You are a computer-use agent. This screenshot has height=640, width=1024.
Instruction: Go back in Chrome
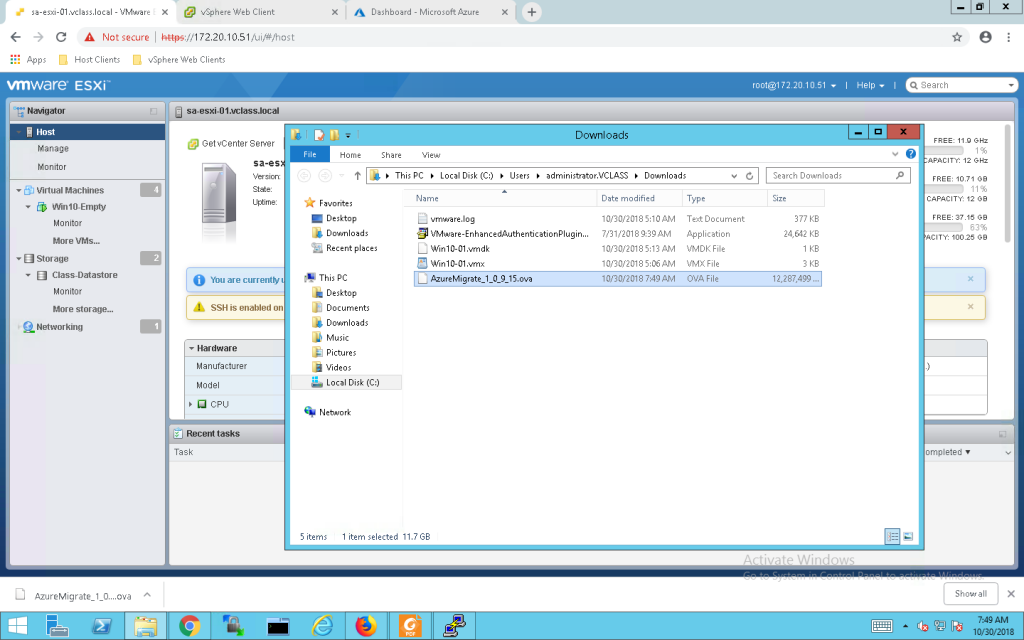(16, 37)
